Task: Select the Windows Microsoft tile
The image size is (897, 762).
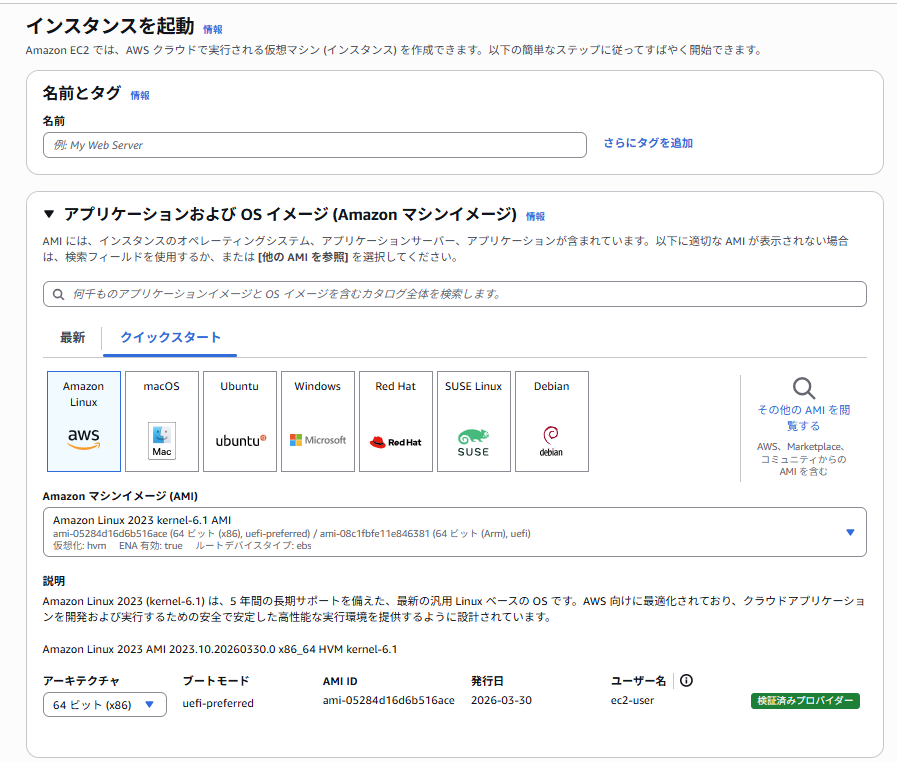Action: coord(318,421)
